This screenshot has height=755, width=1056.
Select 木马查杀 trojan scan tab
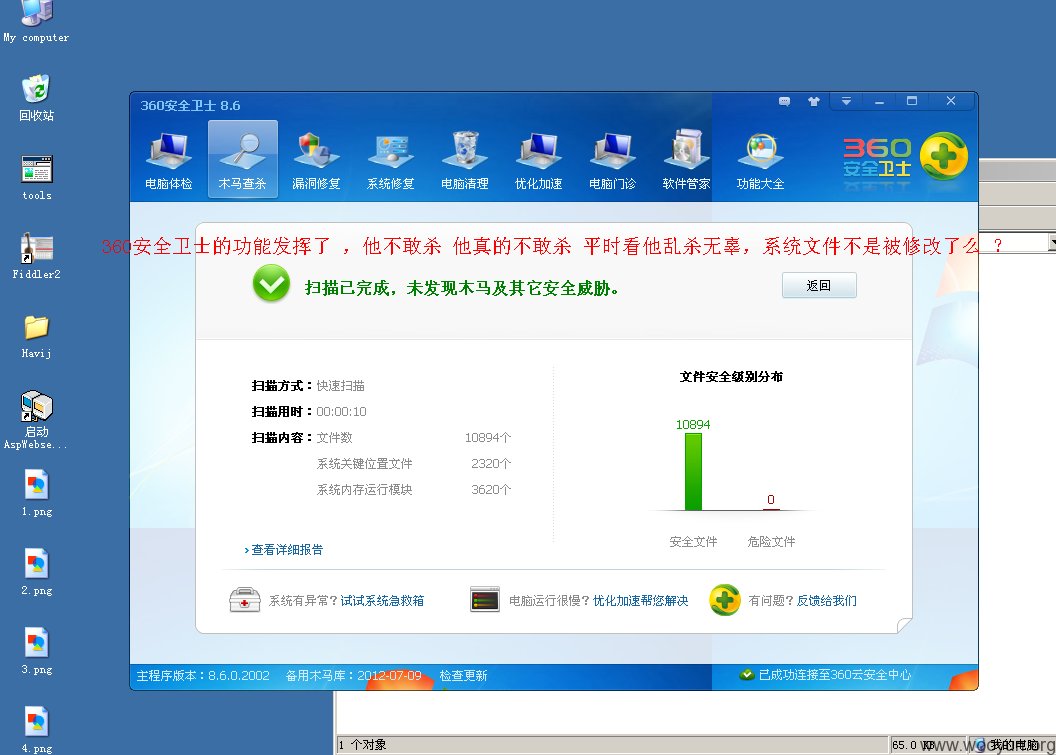242,160
